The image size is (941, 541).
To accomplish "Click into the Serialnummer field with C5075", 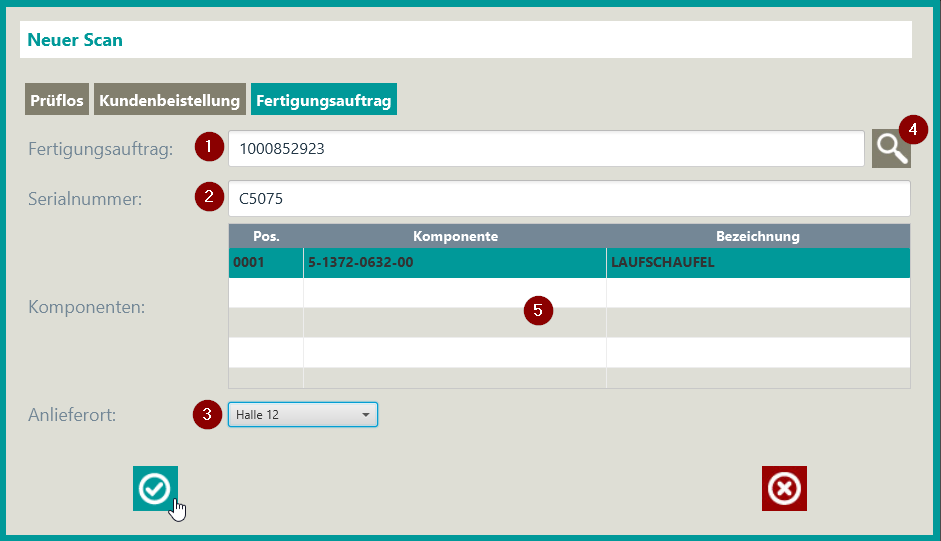I will [x=568, y=198].
